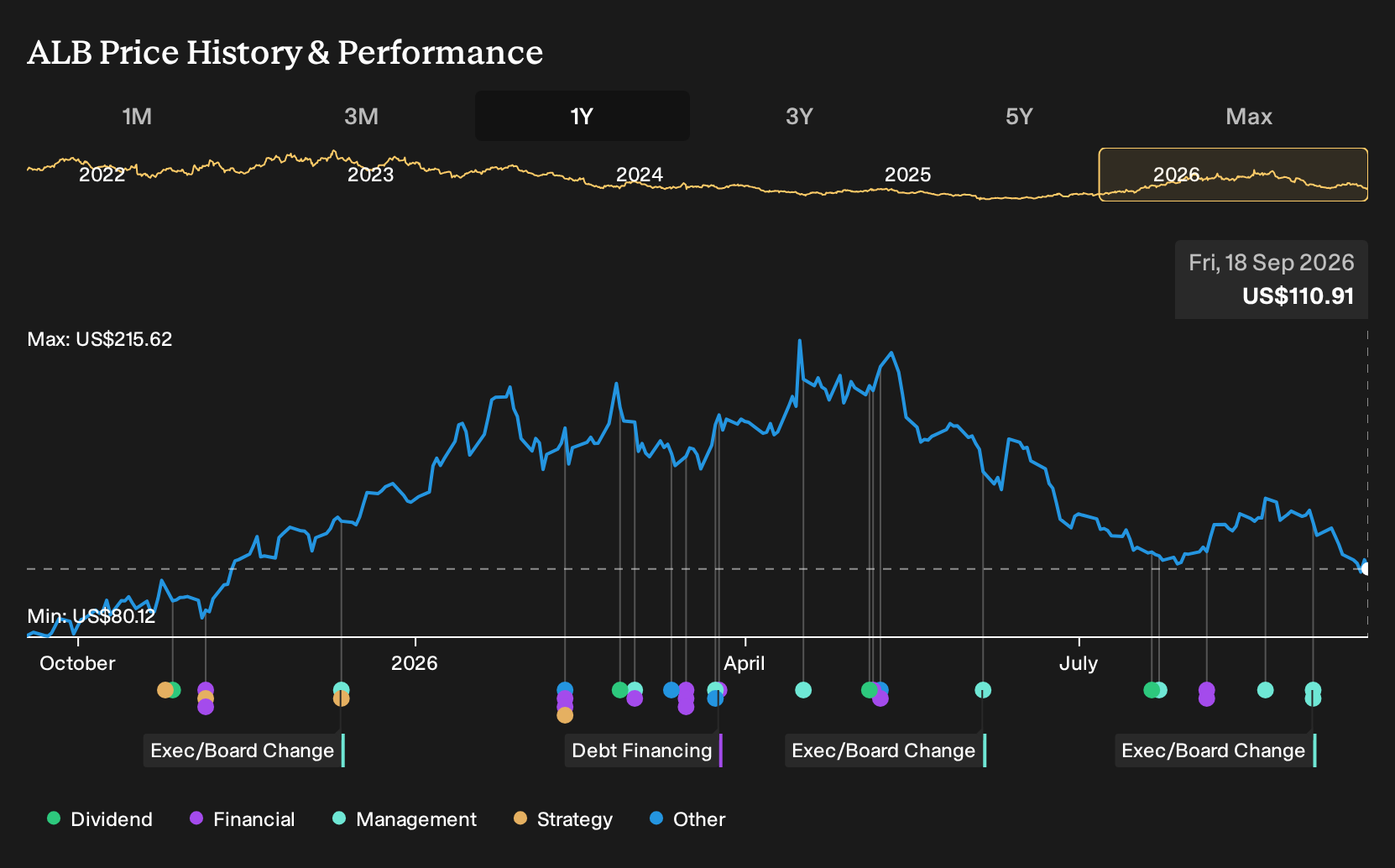Select the active 1Y time range tab

pos(583,116)
